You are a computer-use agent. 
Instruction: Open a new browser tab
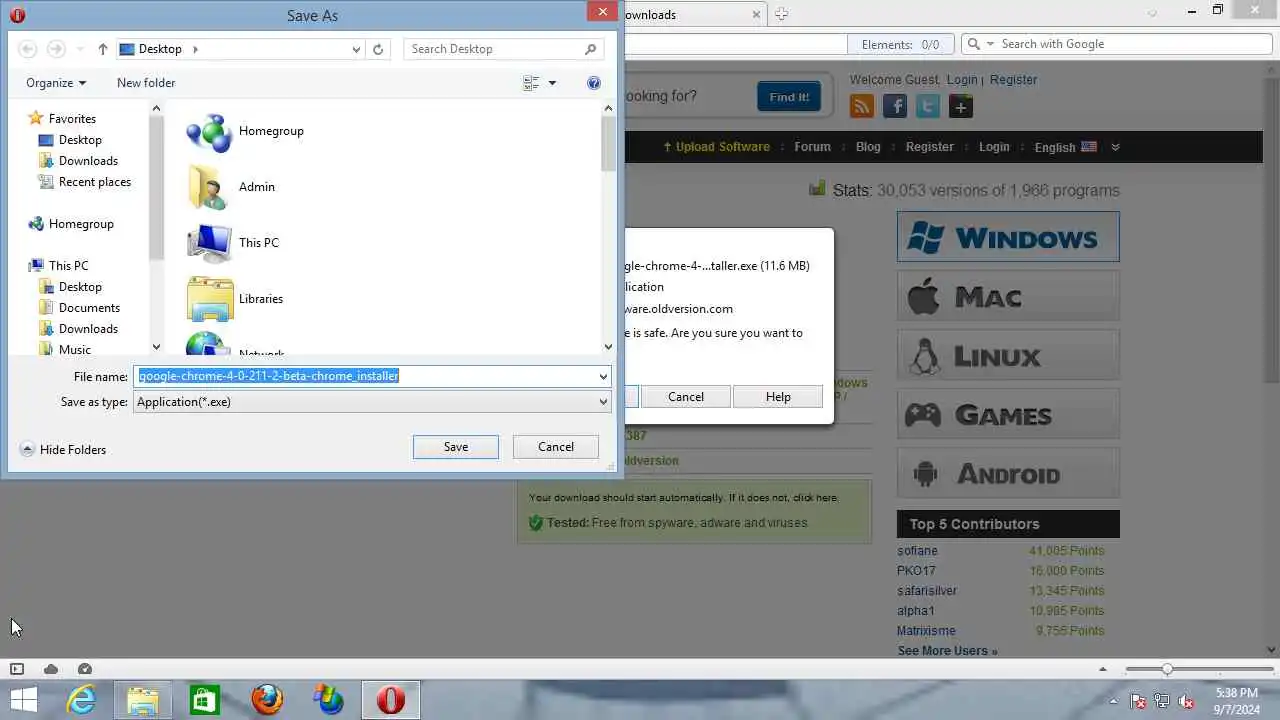pyautogui.click(x=781, y=14)
